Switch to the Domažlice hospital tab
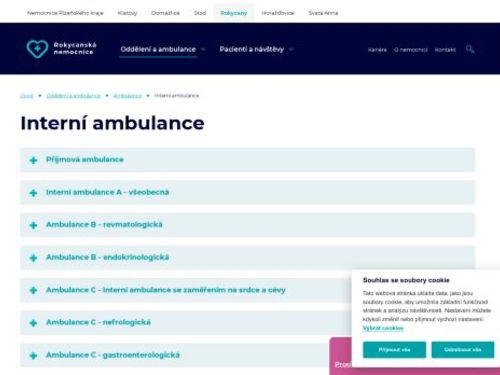 coord(165,13)
